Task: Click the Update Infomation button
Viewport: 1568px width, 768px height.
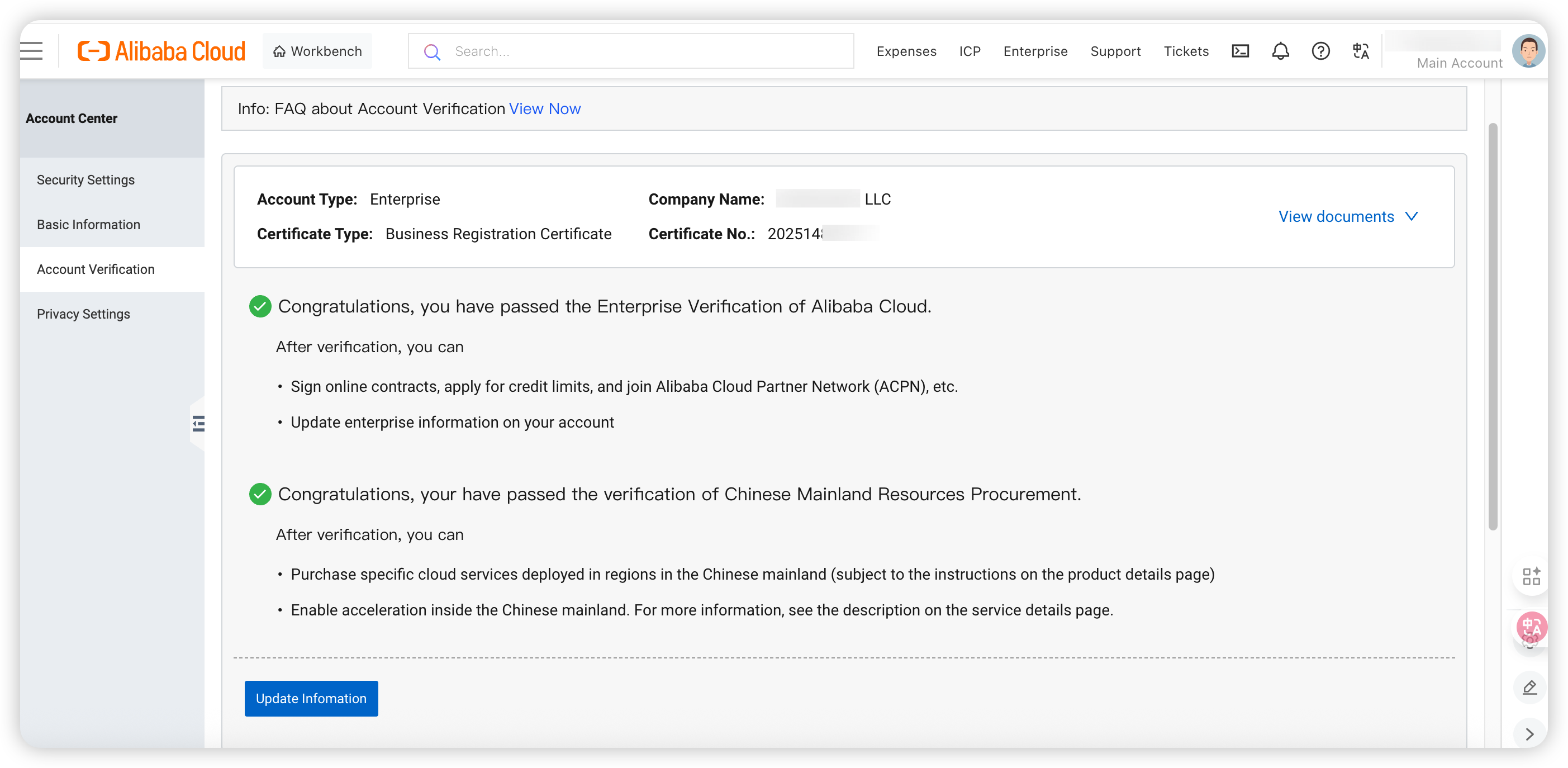Action: 311,699
